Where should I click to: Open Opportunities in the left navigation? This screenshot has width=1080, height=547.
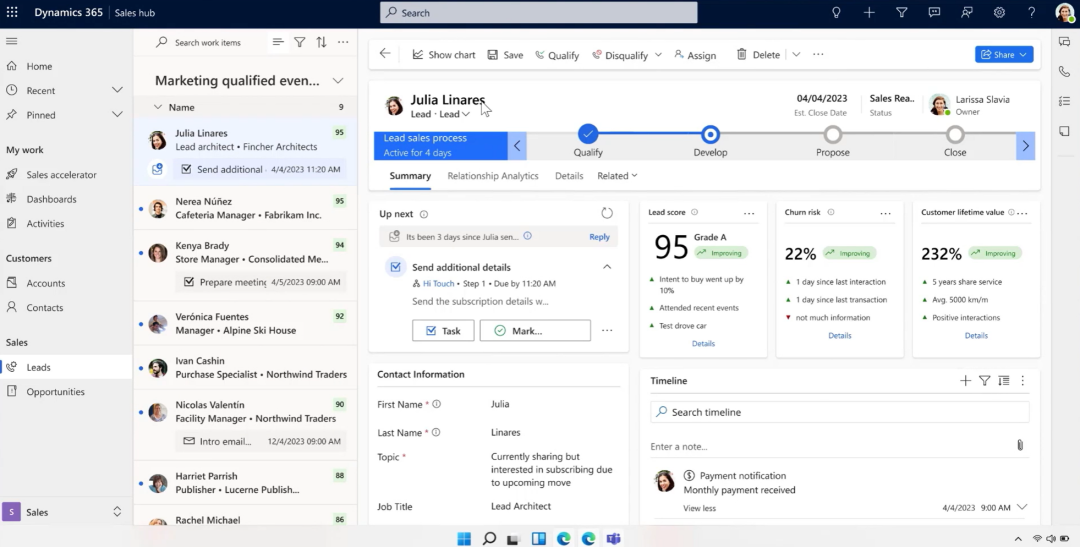click(x=55, y=392)
